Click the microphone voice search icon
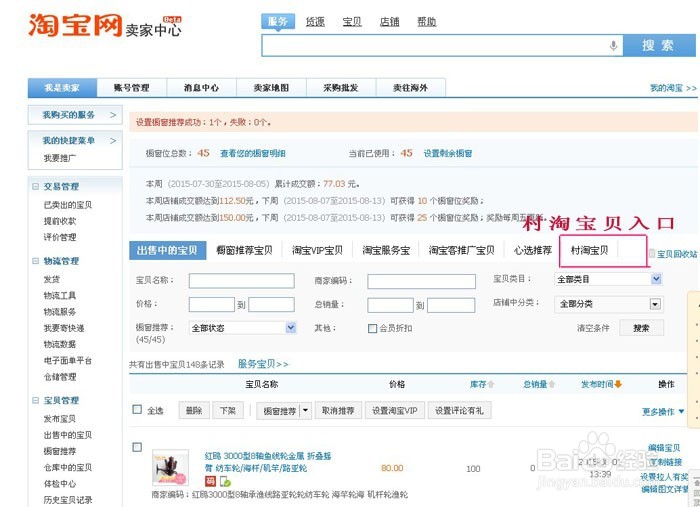Screen dimensions: 700x507 [x=613, y=46]
